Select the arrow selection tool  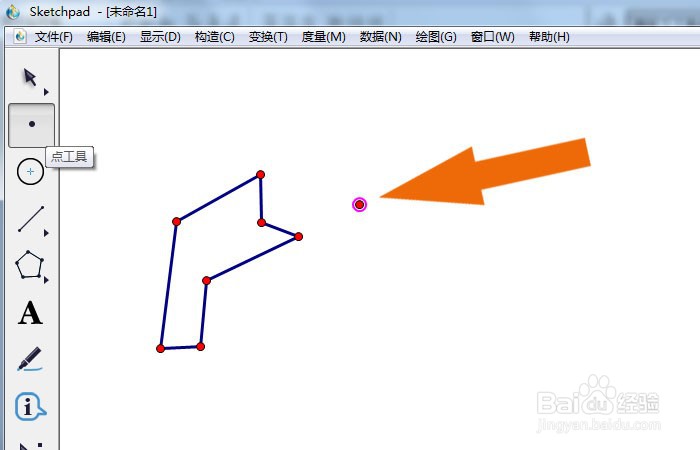coord(30,78)
